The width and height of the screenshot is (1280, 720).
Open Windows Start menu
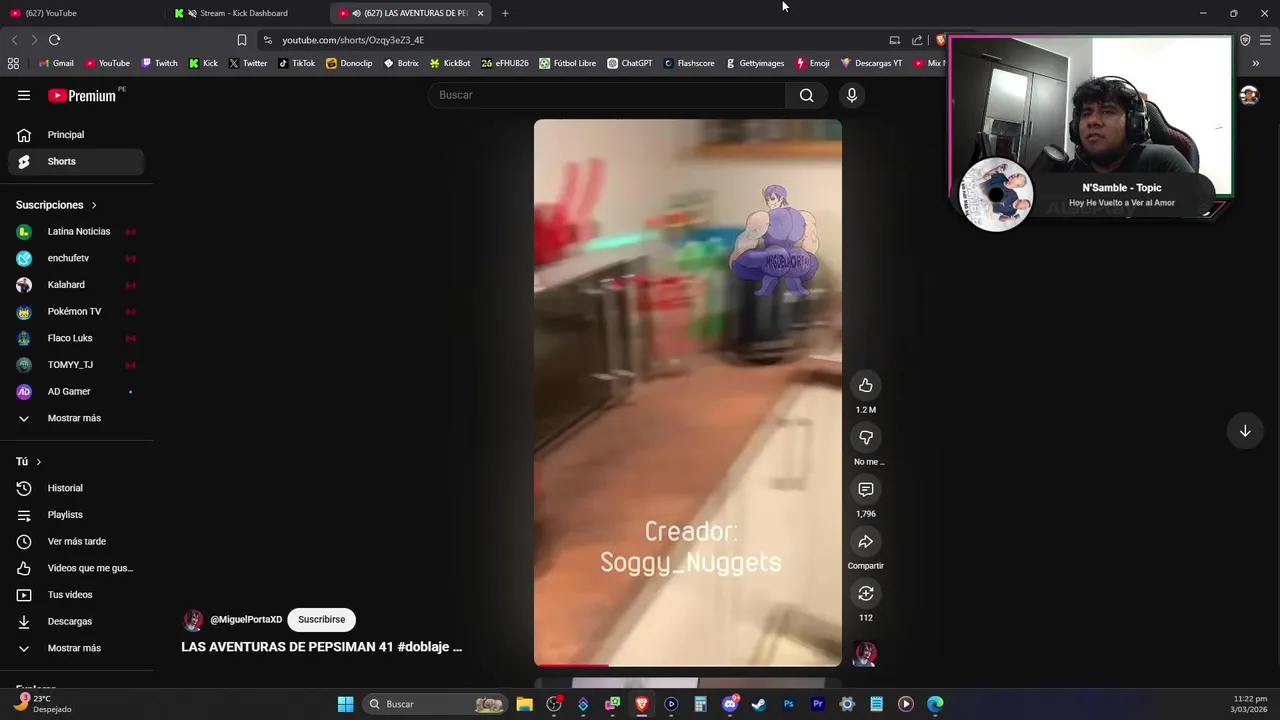(345, 704)
